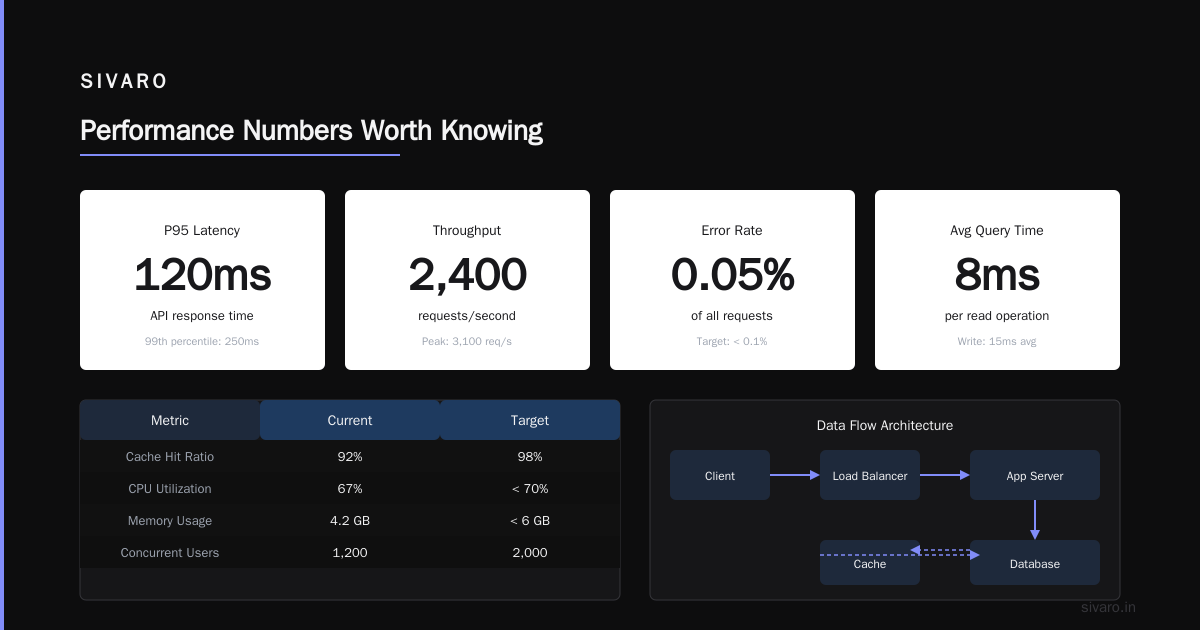Select the 0.05% error value
The width and height of the screenshot is (1200, 630).
click(x=732, y=274)
